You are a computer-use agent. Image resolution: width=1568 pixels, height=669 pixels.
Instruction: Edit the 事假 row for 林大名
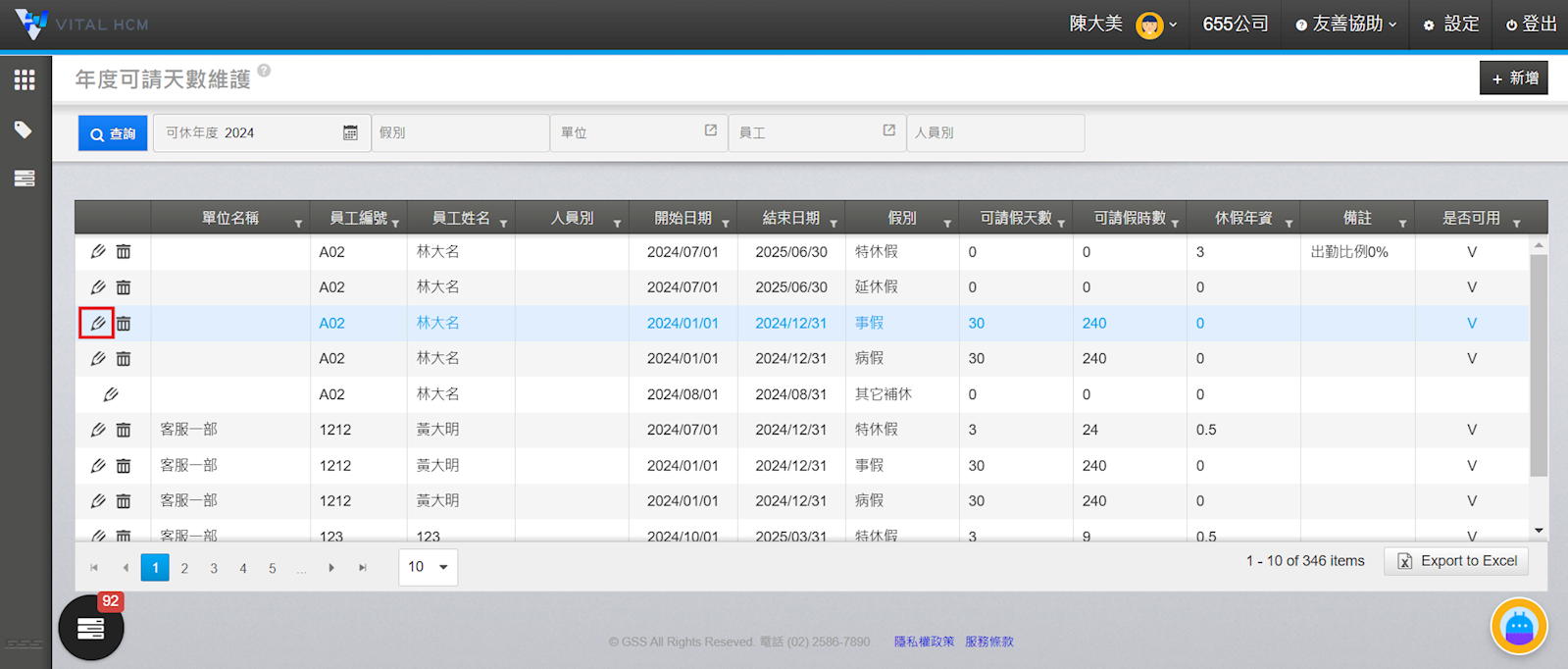[97, 323]
